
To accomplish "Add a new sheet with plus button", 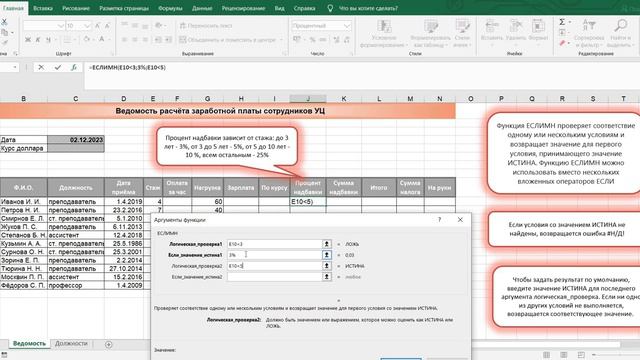I will coord(109,344).
